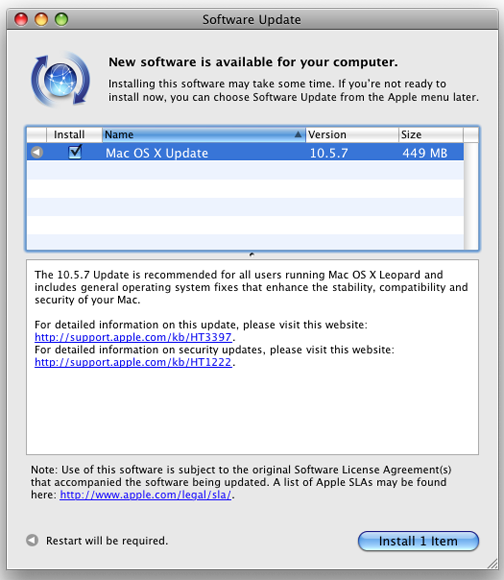Image resolution: width=504 pixels, height=580 pixels.
Task: Open the support.apple.com/kb/HT1222 link
Action: [133, 362]
